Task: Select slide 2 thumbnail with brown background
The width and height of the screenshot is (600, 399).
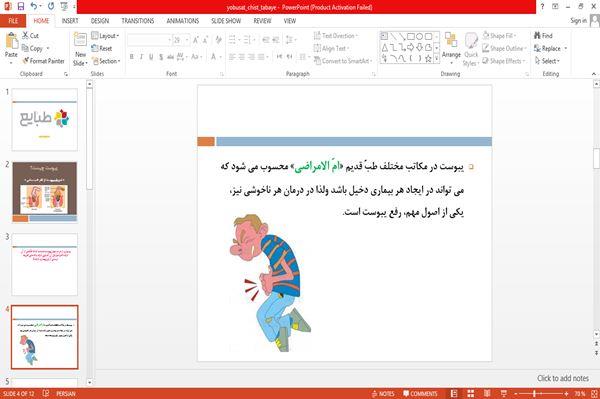Action: point(44,192)
